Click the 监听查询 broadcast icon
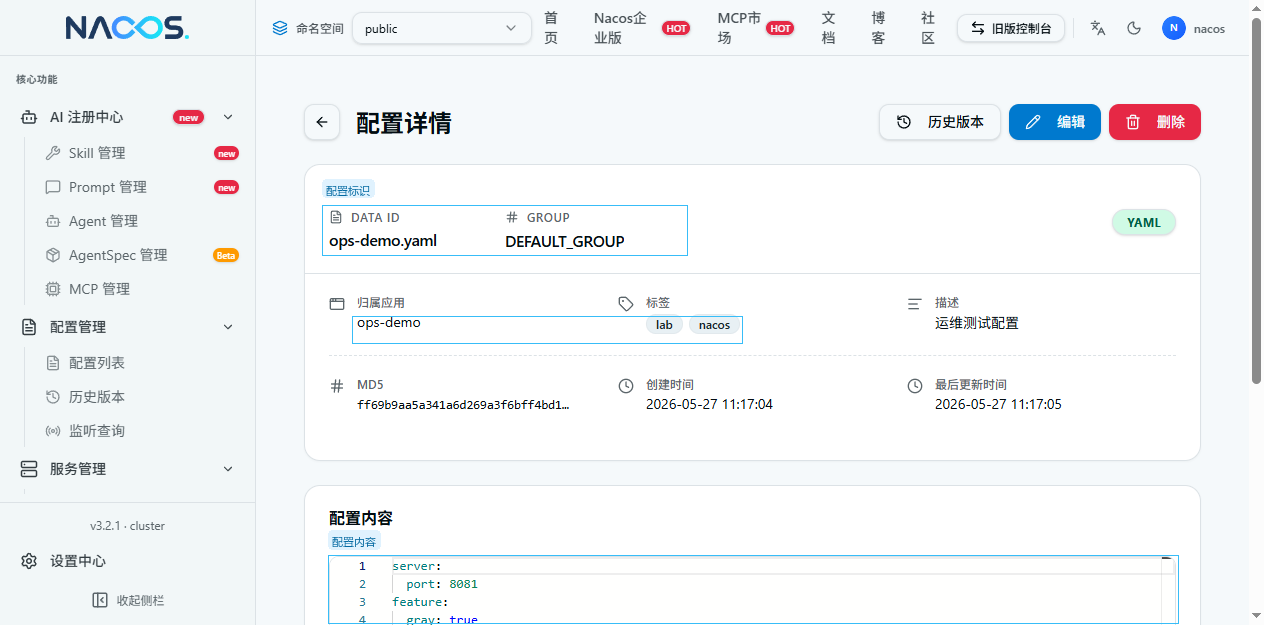Viewport: 1264px width, 625px height. [x=53, y=431]
